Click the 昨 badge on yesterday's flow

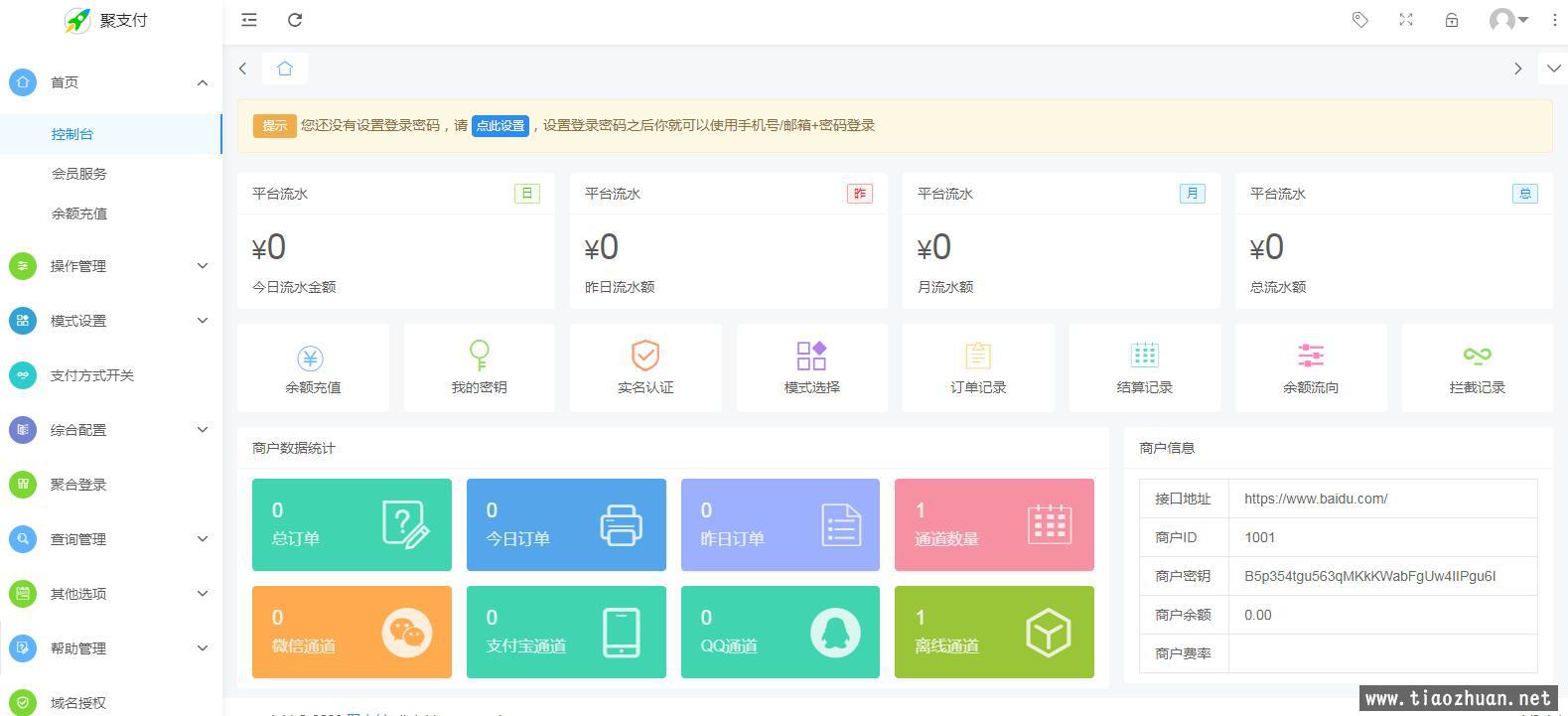click(x=860, y=194)
